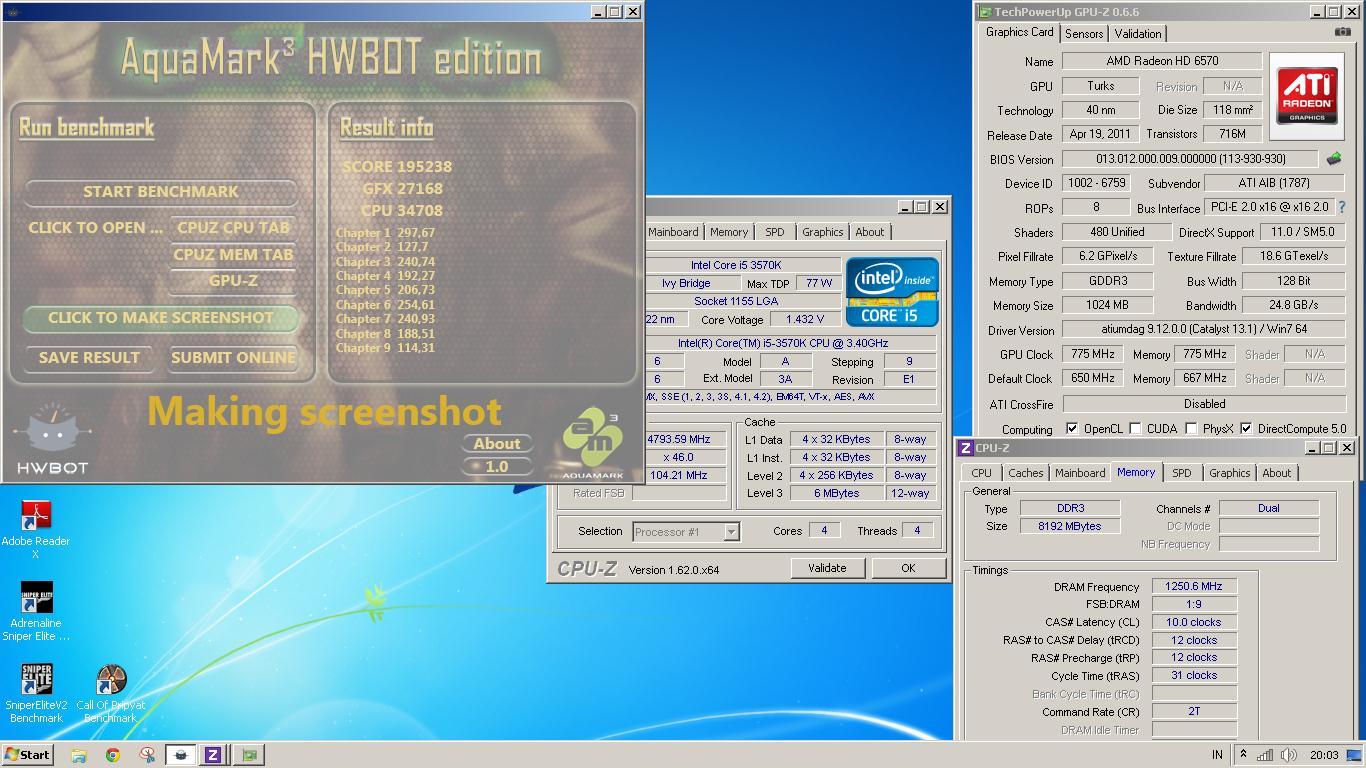
Task: Click the volume speaker tray icon
Action: pos(1289,755)
